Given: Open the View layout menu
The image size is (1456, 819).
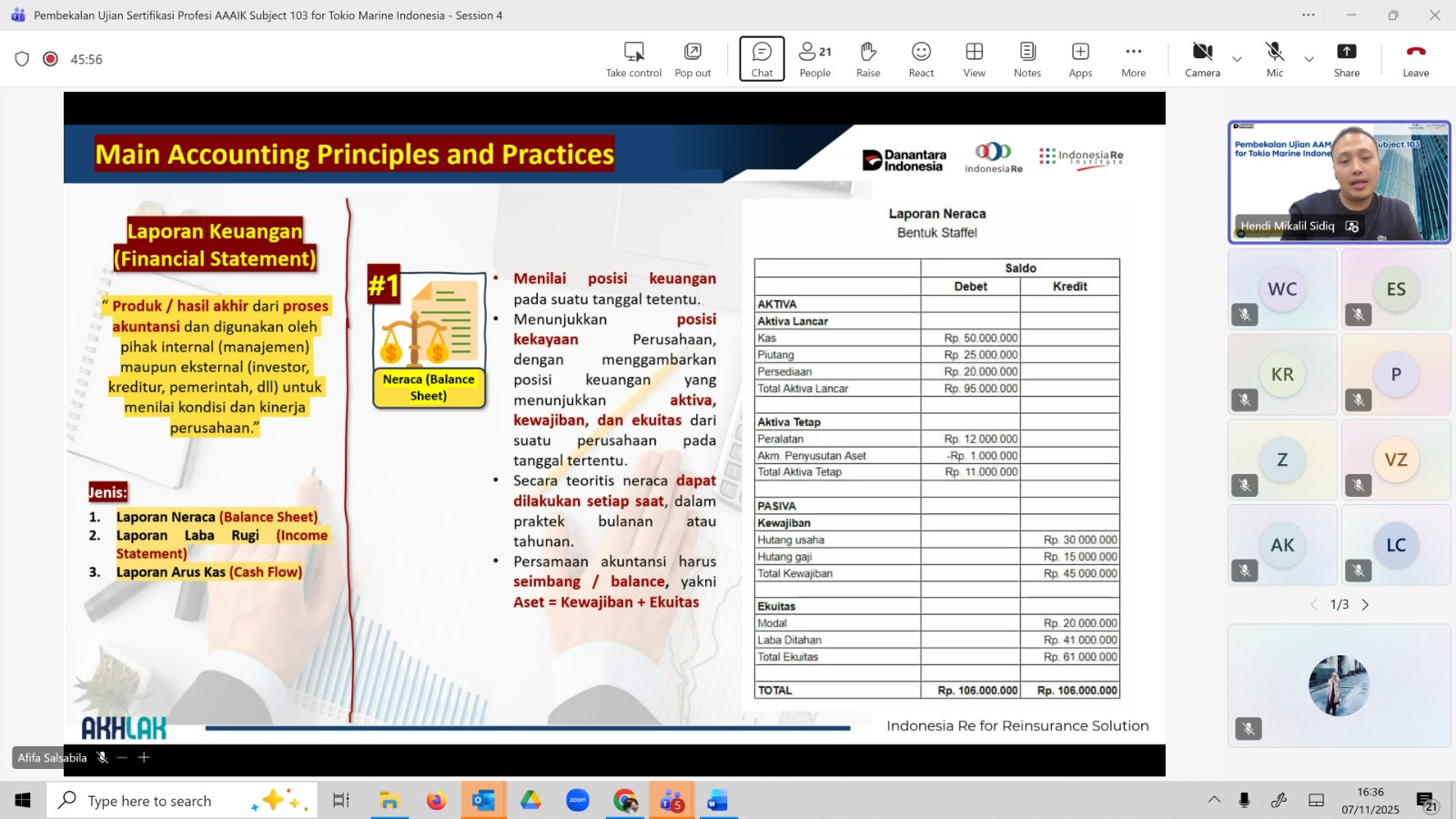Looking at the screenshot, I should pos(974,59).
